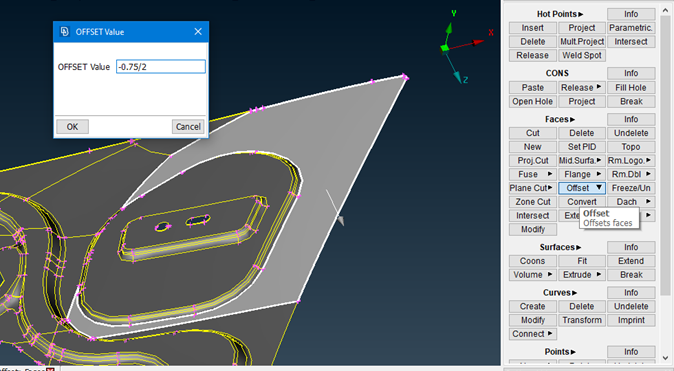Select the Weld Spot function
This screenshot has width=674, height=371.
[582, 55]
